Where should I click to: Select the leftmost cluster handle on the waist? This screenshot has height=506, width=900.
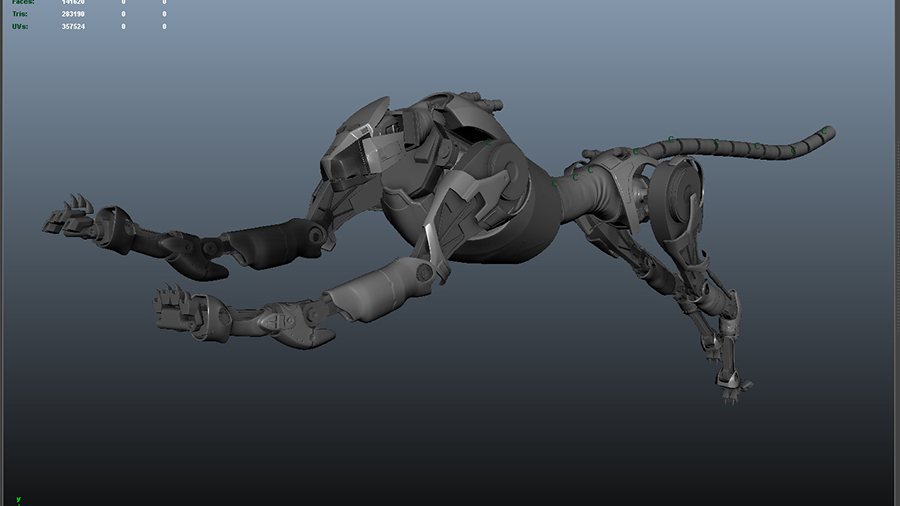pos(553,184)
